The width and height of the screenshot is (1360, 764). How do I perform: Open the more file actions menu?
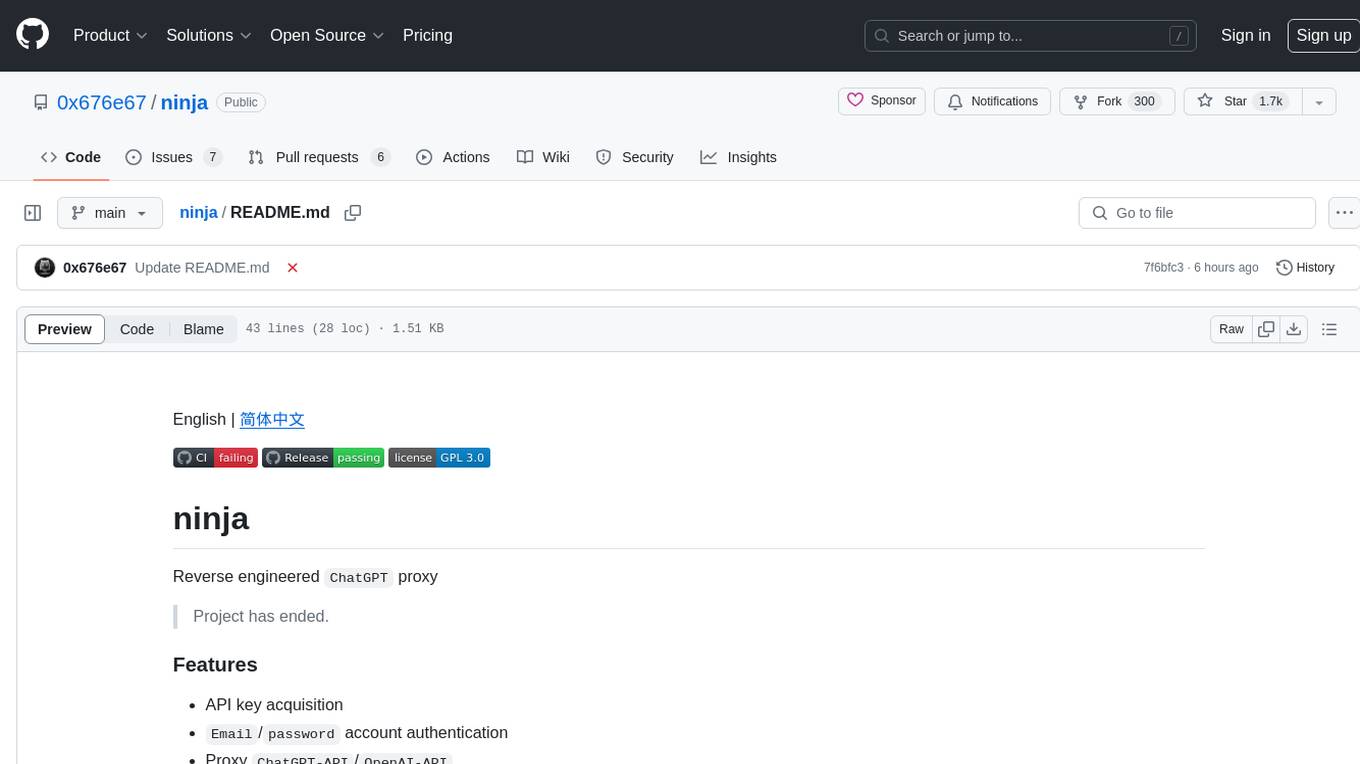(1344, 213)
